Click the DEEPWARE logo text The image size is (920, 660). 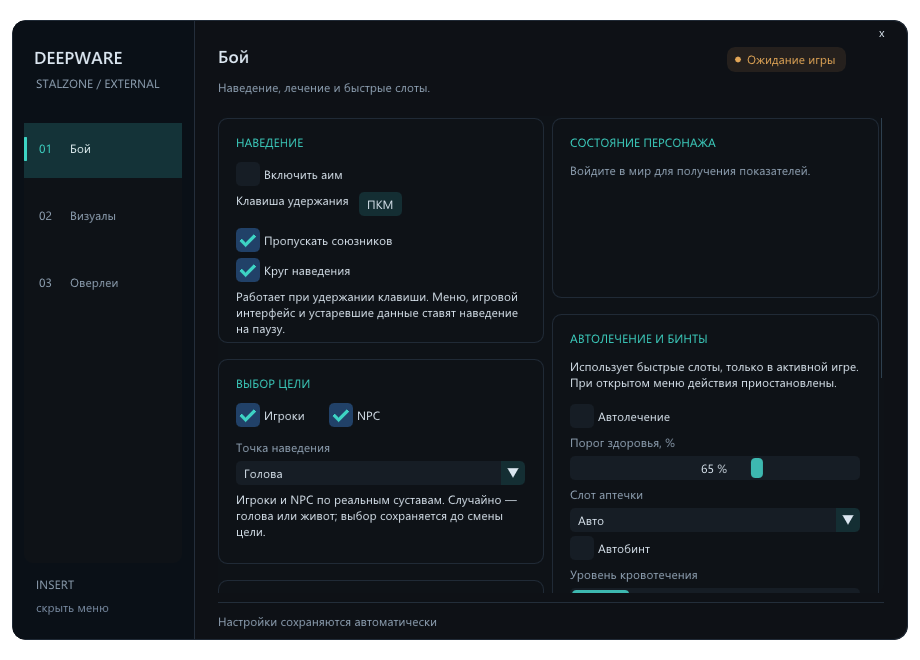click(x=79, y=58)
